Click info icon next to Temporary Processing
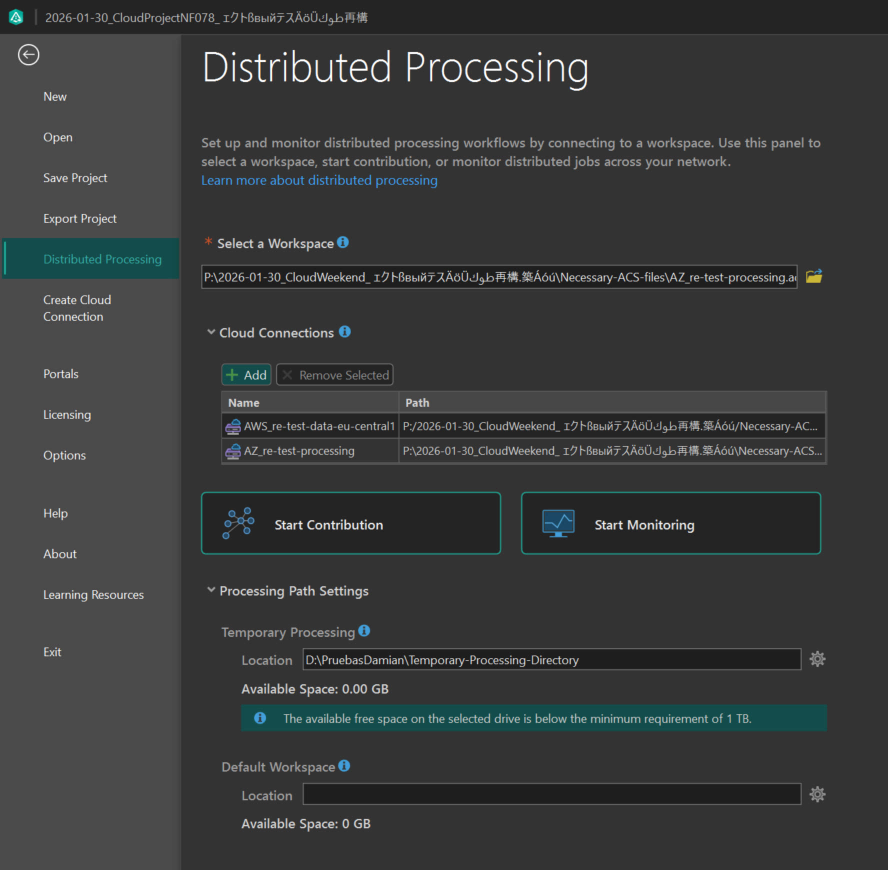The height and width of the screenshot is (870, 888). pos(364,631)
